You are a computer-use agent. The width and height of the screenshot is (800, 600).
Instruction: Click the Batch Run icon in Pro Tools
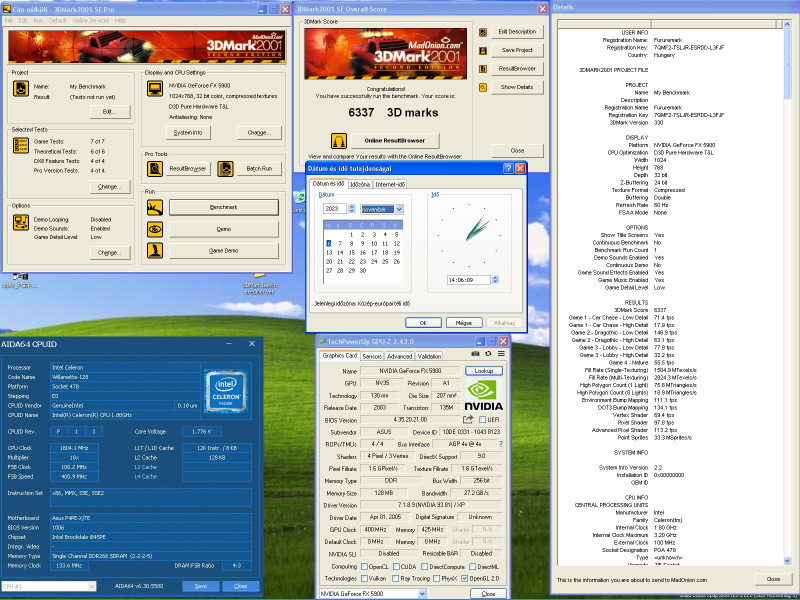point(226,169)
